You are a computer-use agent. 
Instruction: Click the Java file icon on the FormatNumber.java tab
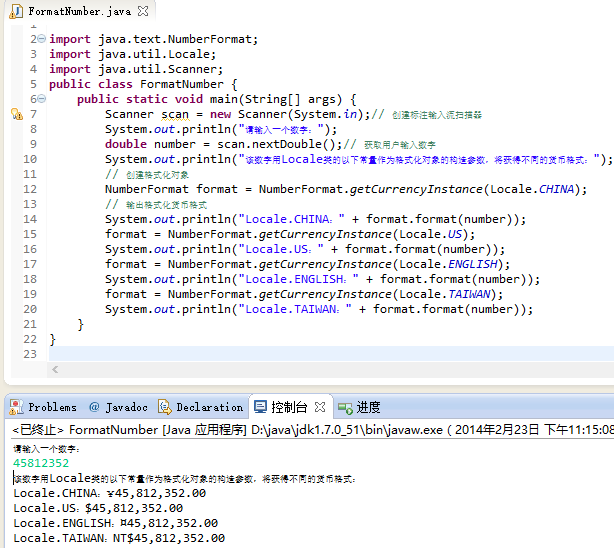pyautogui.click(x=16, y=11)
